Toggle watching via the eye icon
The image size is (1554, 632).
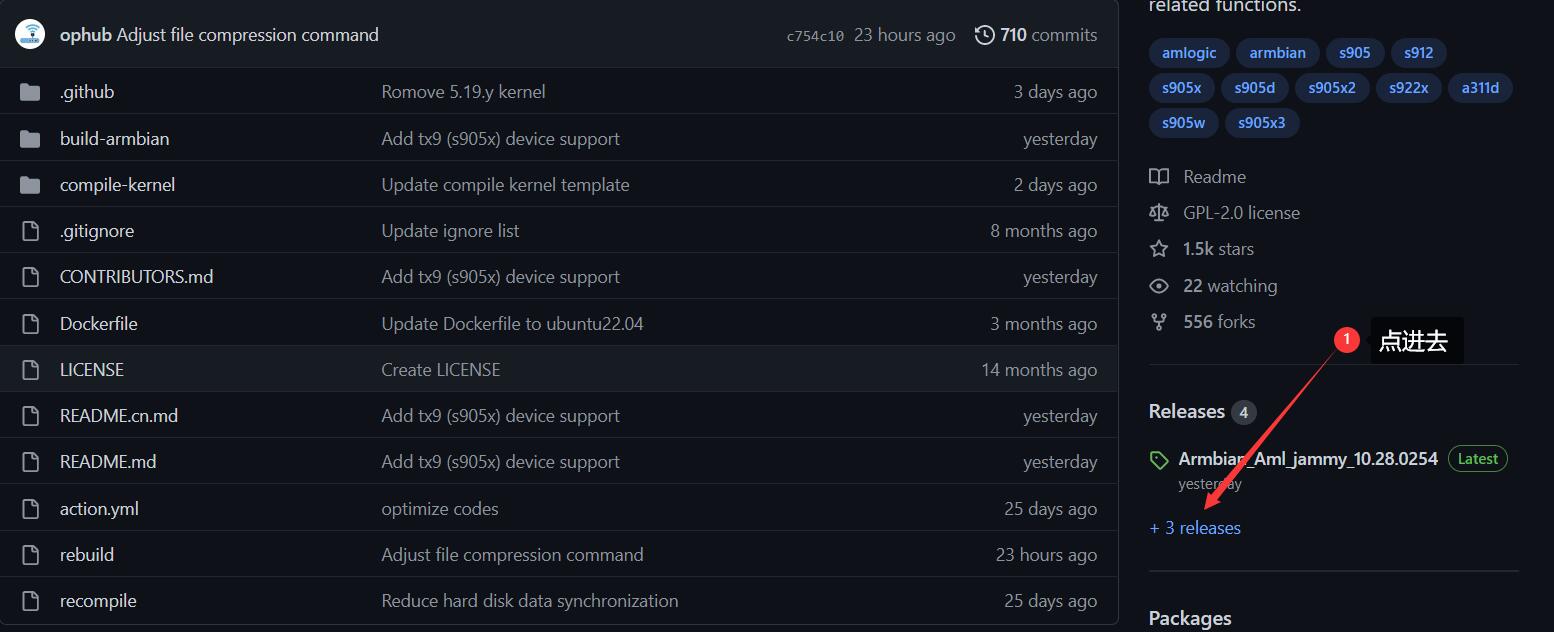click(1159, 285)
